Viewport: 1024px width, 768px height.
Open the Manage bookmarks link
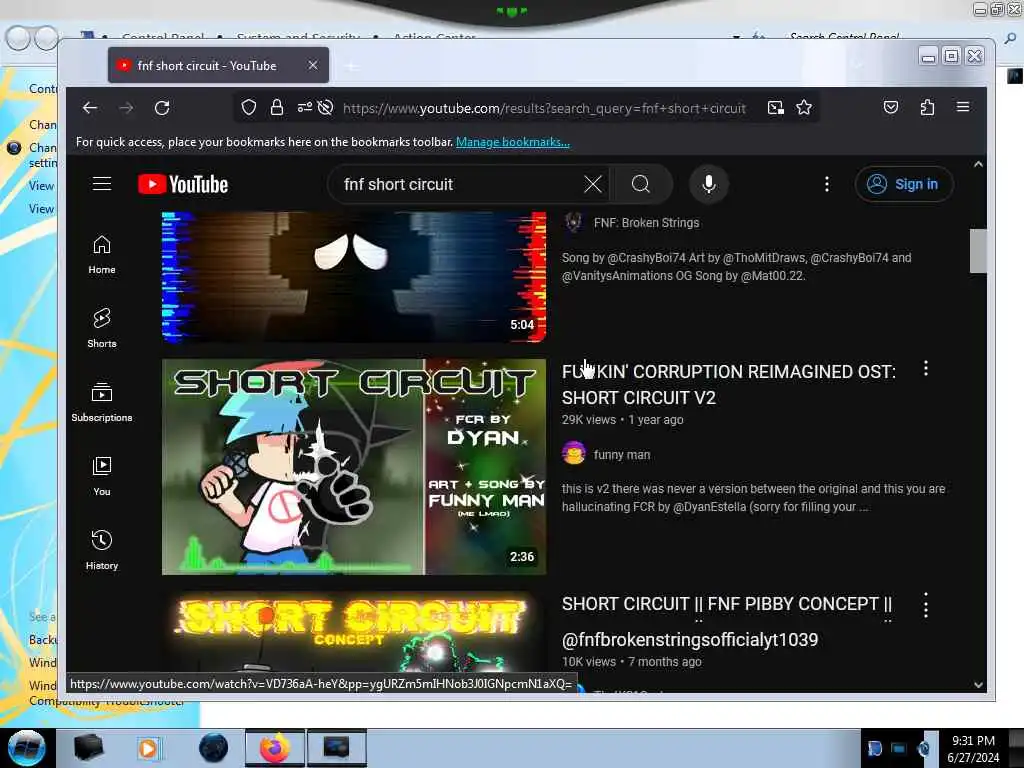pyautogui.click(x=513, y=142)
